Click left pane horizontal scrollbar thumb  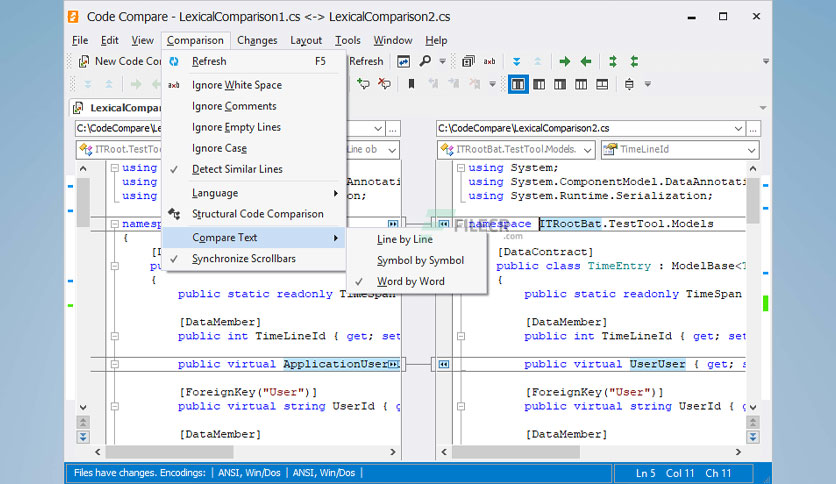click(x=170, y=452)
